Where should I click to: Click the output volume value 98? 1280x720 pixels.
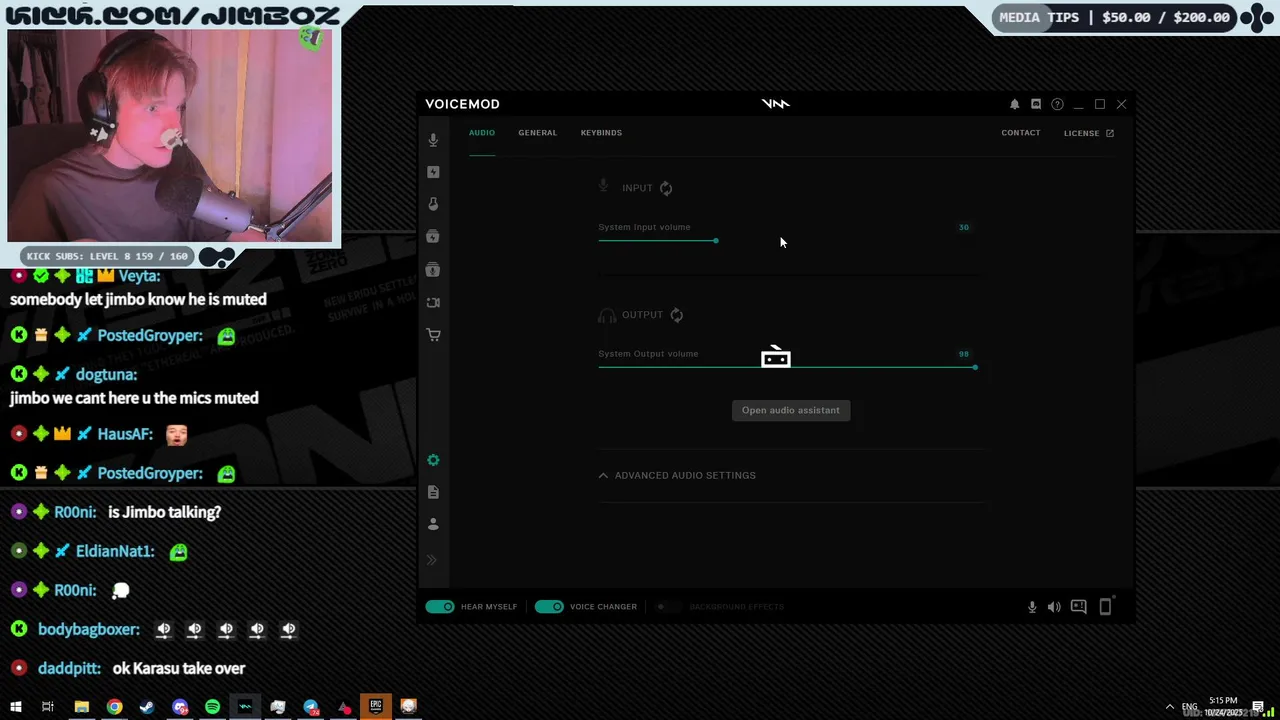point(964,354)
